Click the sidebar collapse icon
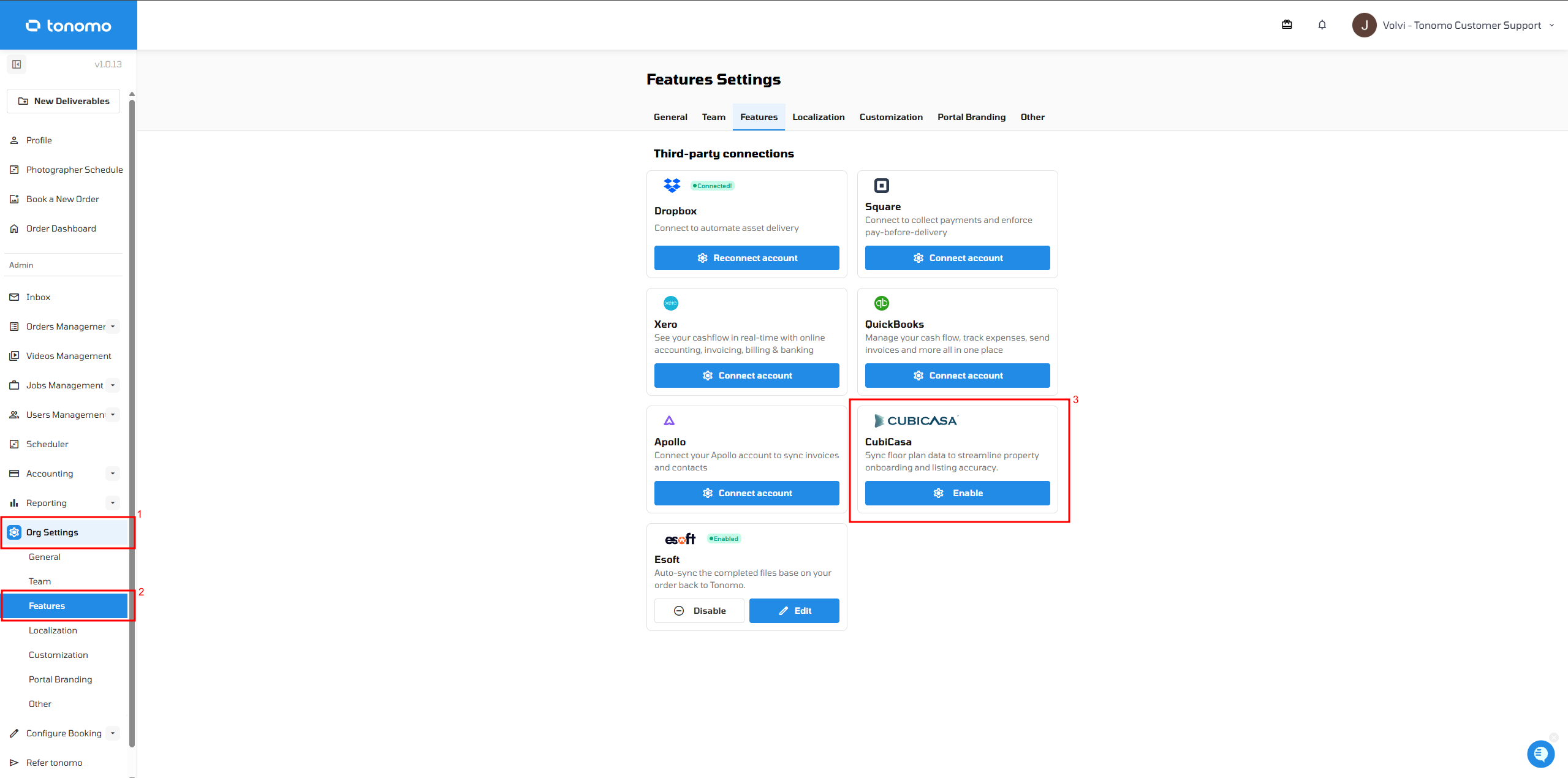 click(17, 64)
